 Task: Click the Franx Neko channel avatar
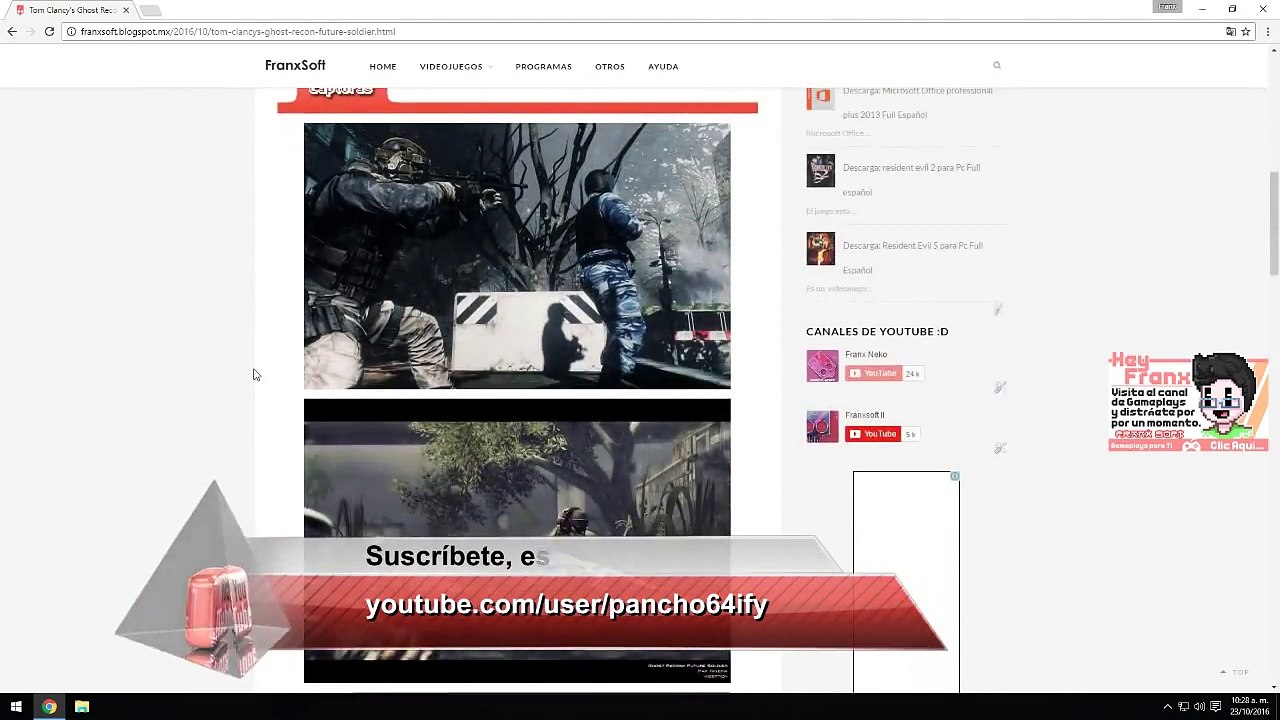pyautogui.click(x=823, y=366)
